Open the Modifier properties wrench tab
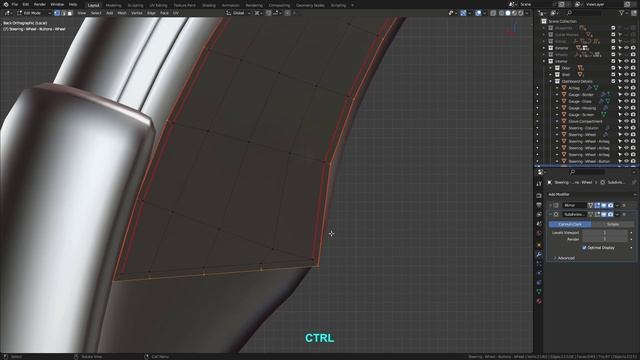The image size is (640, 360). tap(539, 255)
